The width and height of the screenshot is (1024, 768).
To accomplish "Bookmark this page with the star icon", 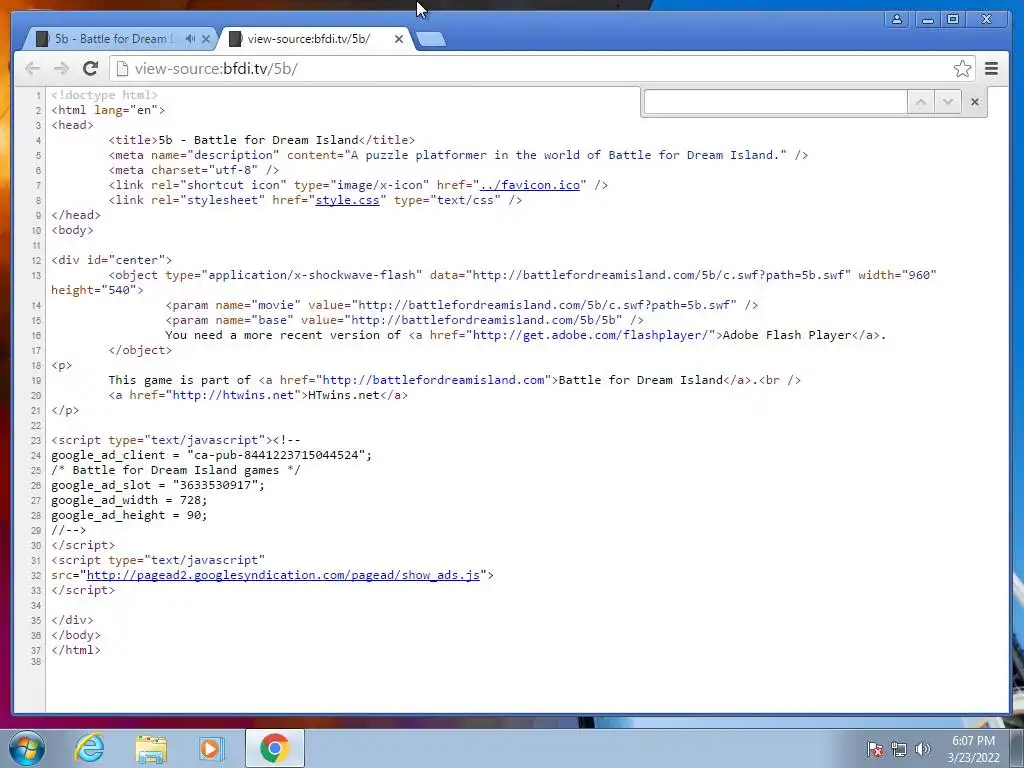I will (962, 69).
